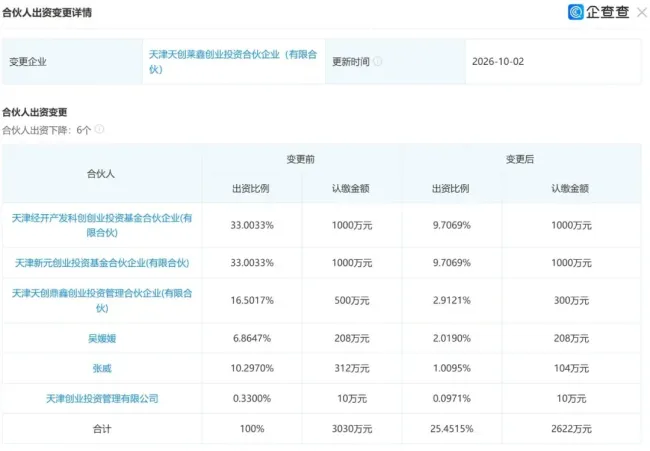
Task: Select the 0.3300% ratio cell
Action: pos(252,398)
